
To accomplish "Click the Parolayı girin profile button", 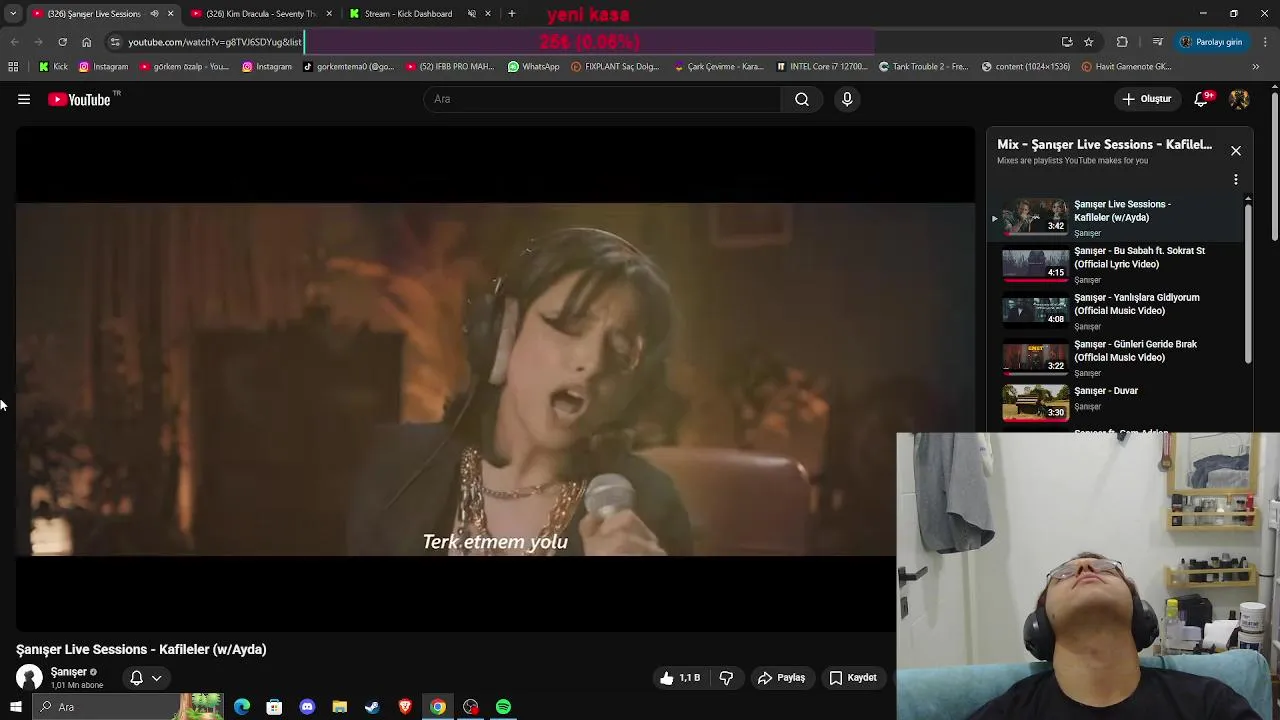I will coord(1211,42).
